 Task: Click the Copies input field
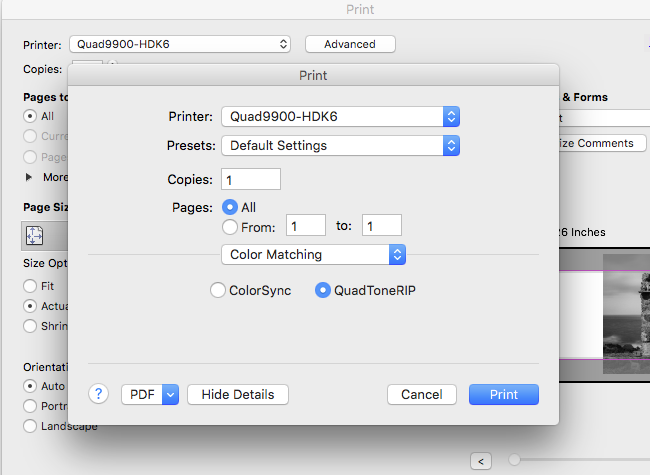[250, 180]
